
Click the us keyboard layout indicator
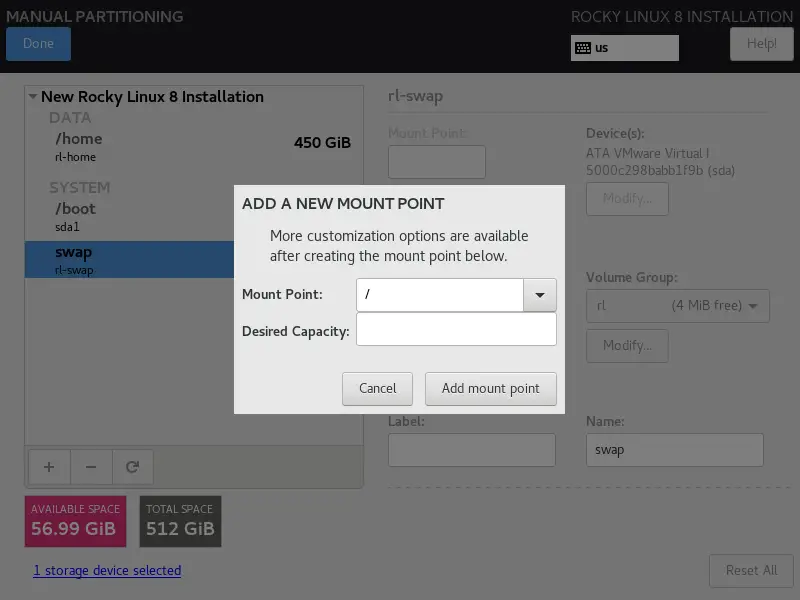624,48
